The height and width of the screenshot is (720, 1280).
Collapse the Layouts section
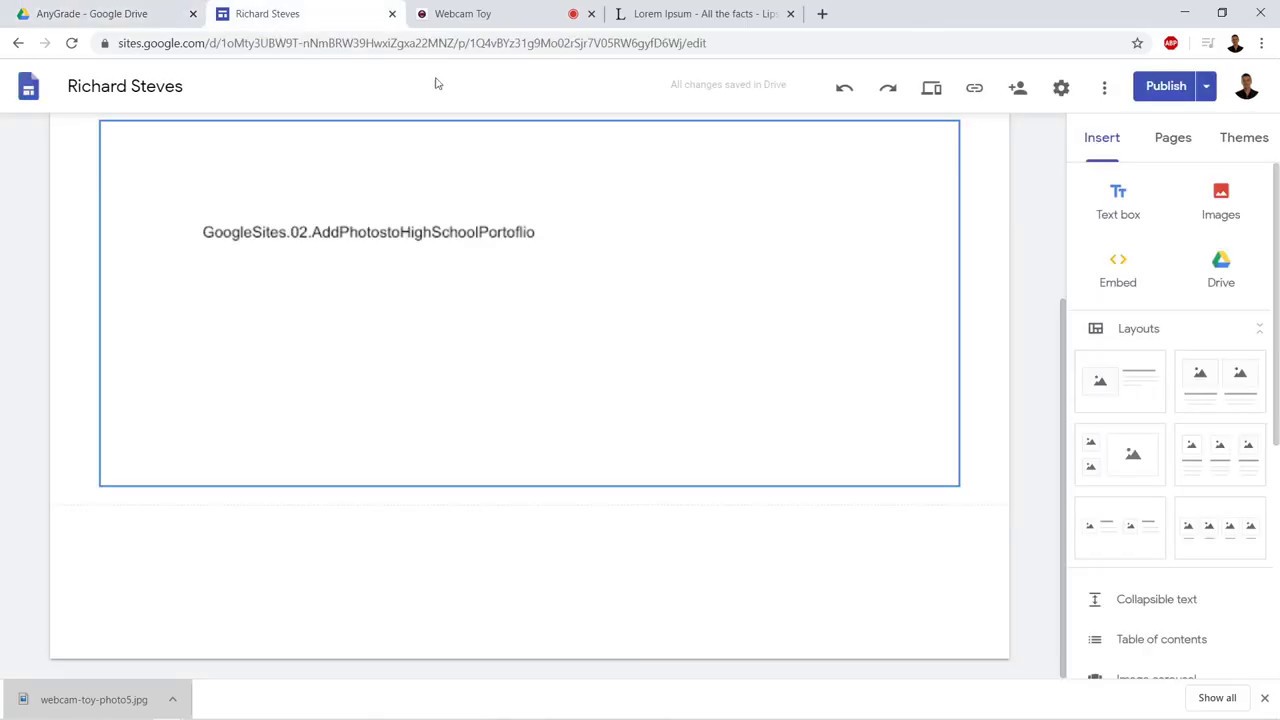pos(1259,329)
